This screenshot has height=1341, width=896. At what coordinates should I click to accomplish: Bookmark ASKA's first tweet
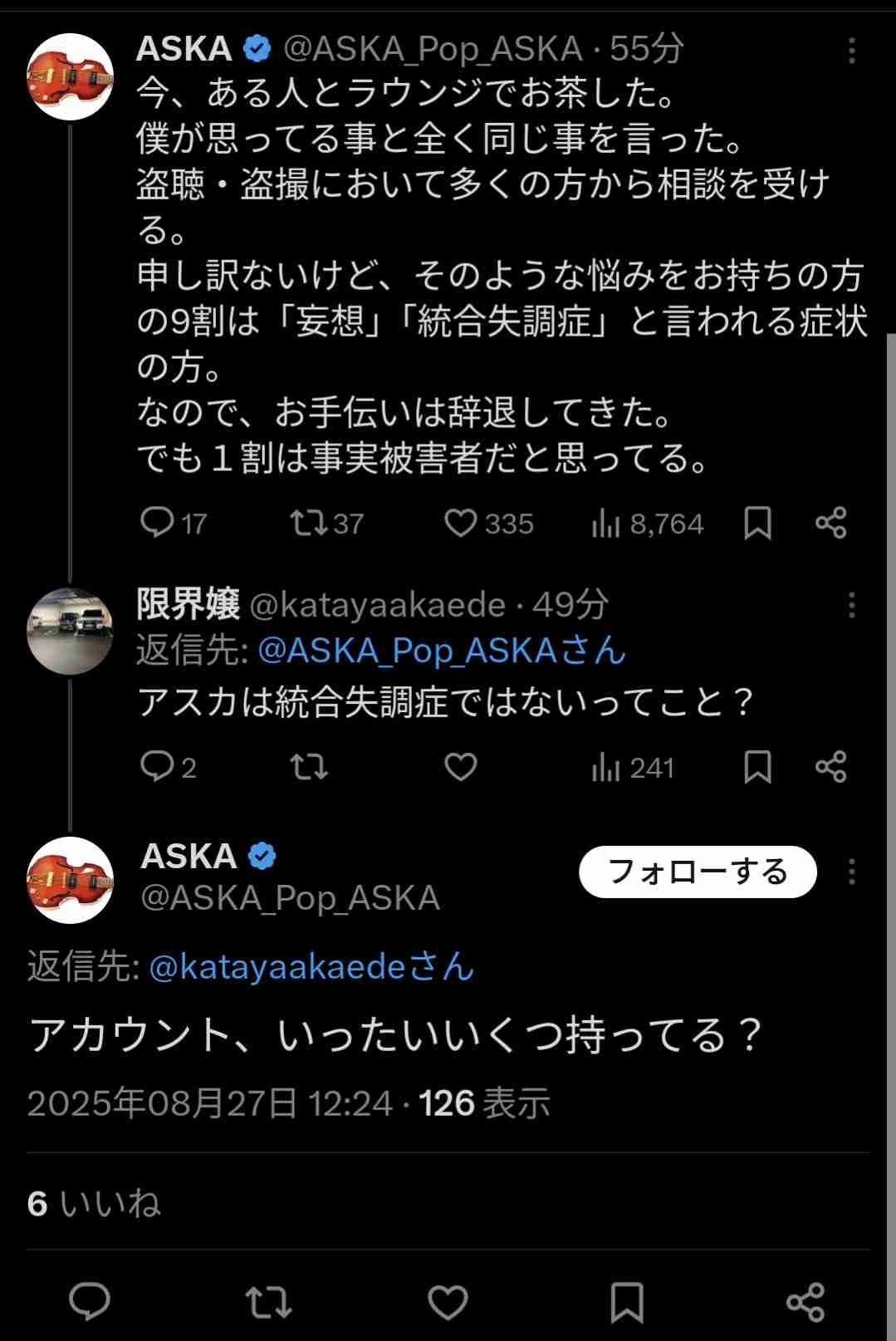click(757, 523)
